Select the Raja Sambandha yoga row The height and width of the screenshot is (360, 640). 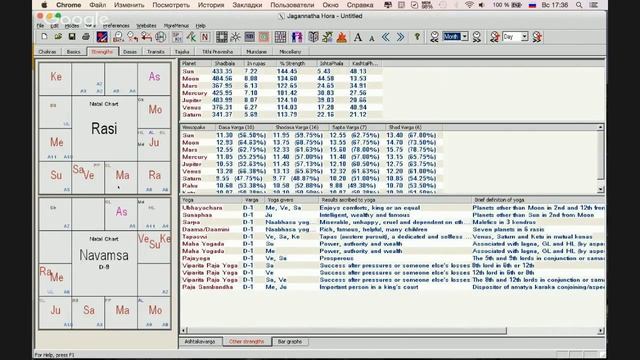pos(393,287)
